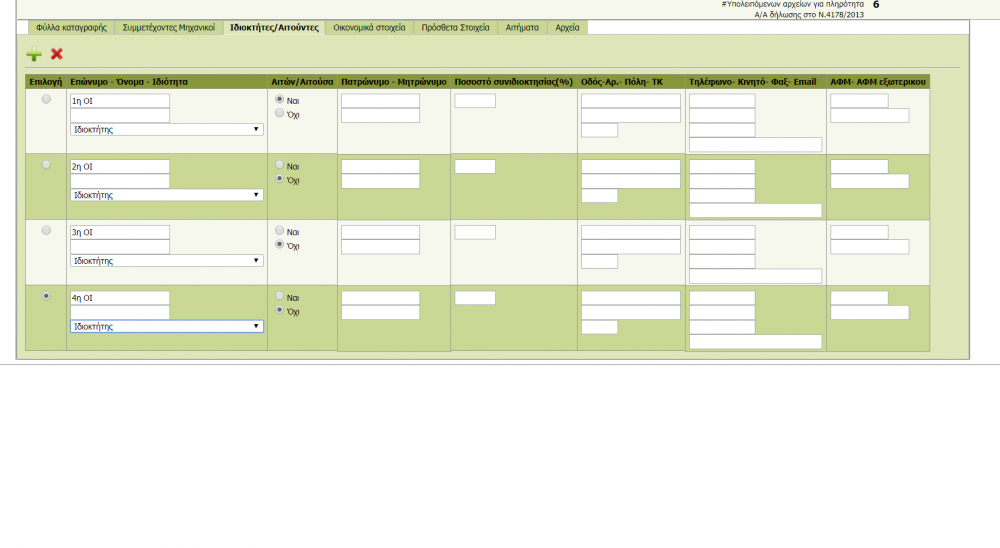Viewport: 1000px width, 548px height.
Task: Go to the Οικονομικά στοιχεία tab
Action: pyautogui.click(x=369, y=28)
